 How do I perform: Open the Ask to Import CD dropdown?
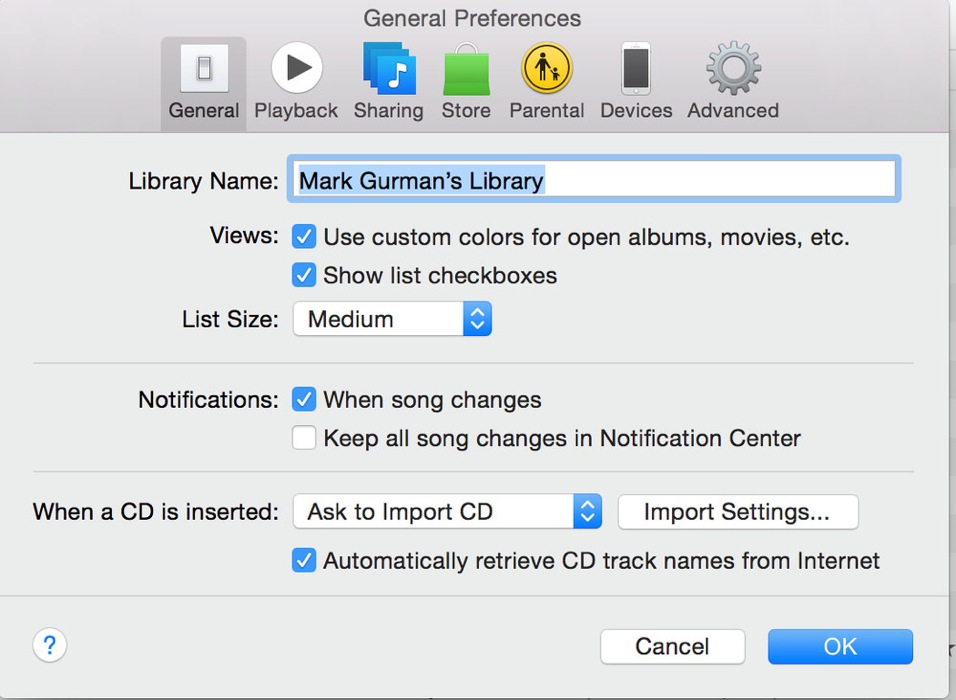[448, 512]
